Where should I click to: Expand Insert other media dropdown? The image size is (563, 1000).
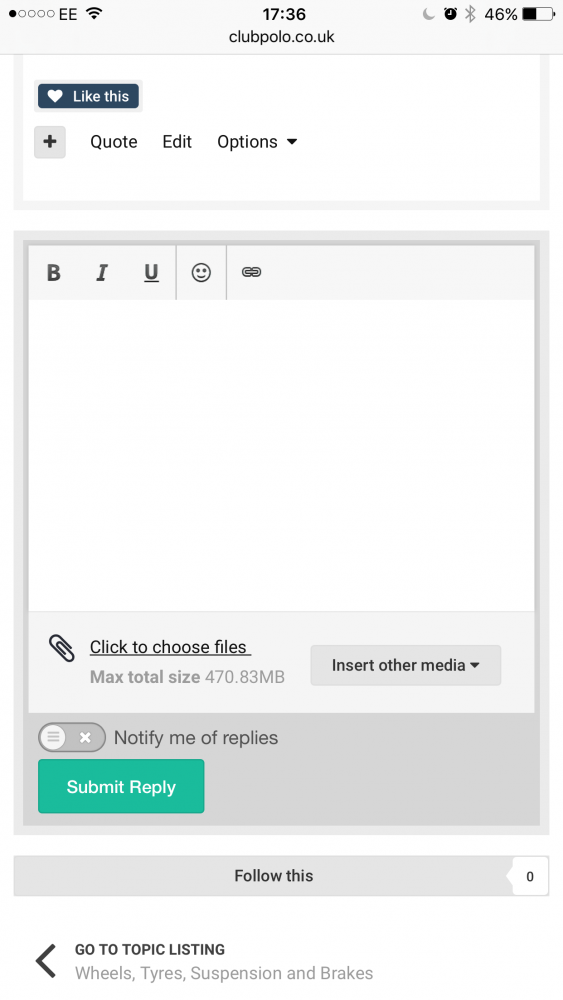coord(406,665)
